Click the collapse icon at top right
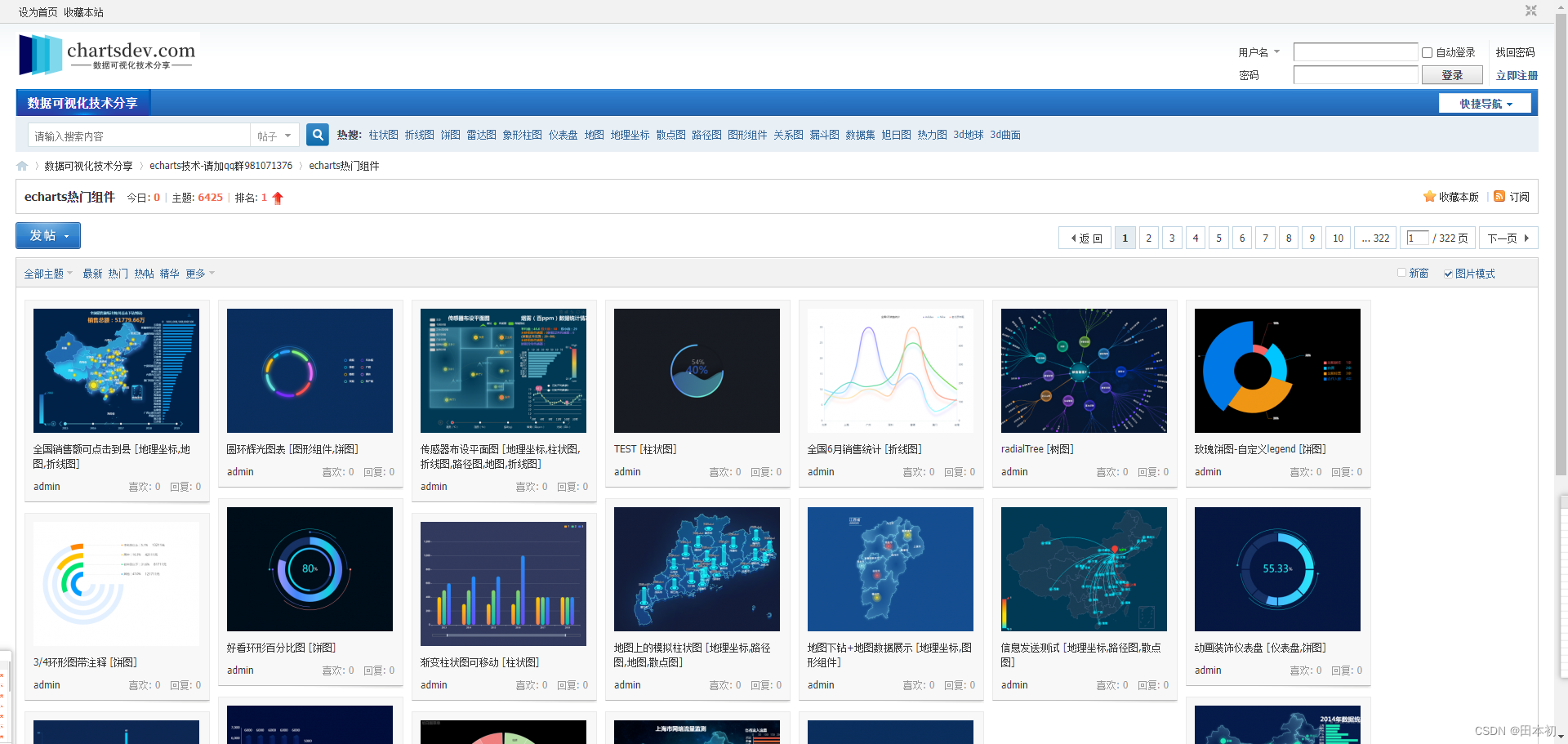This screenshot has height=744, width=1568. [1531, 11]
